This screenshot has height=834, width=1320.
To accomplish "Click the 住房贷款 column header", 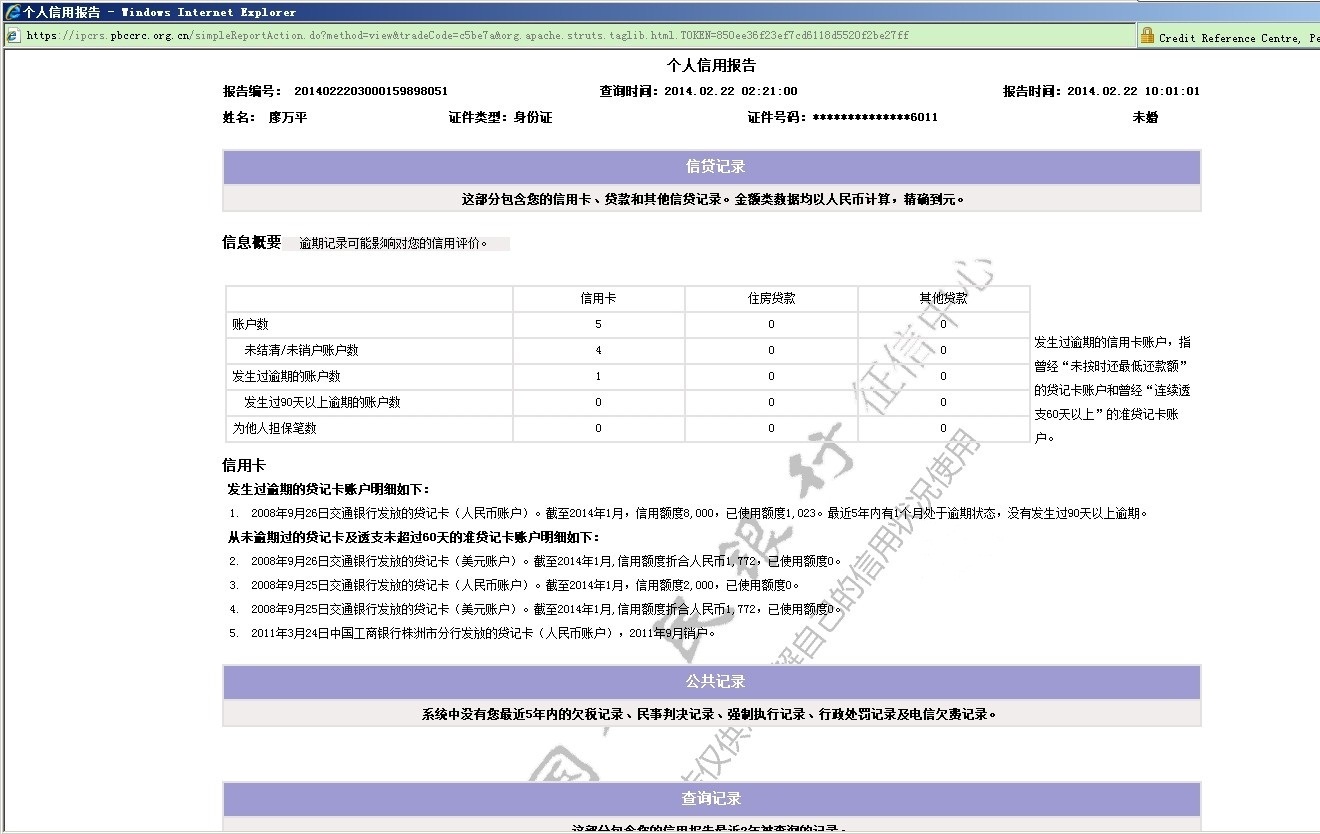I will (771, 298).
